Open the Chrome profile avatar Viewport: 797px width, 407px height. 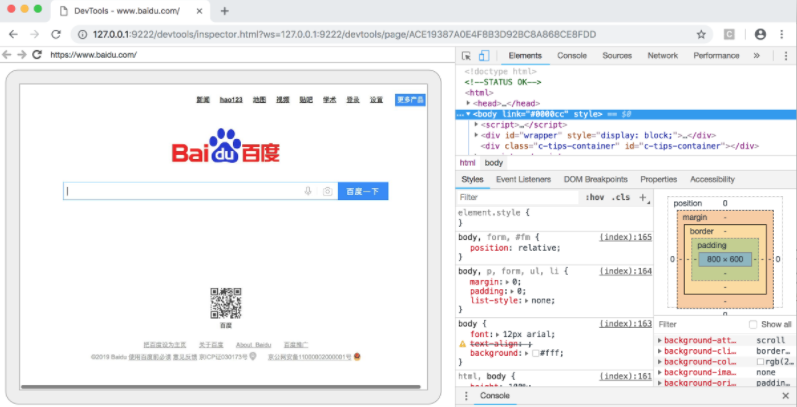point(760,35)
